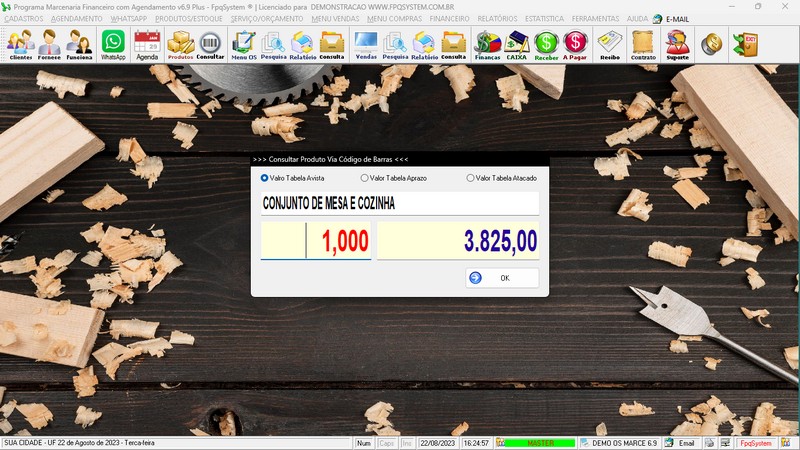Select Valor Tabela Aprazo radio option
The image size is (800, 450).
tap(393, 178)
